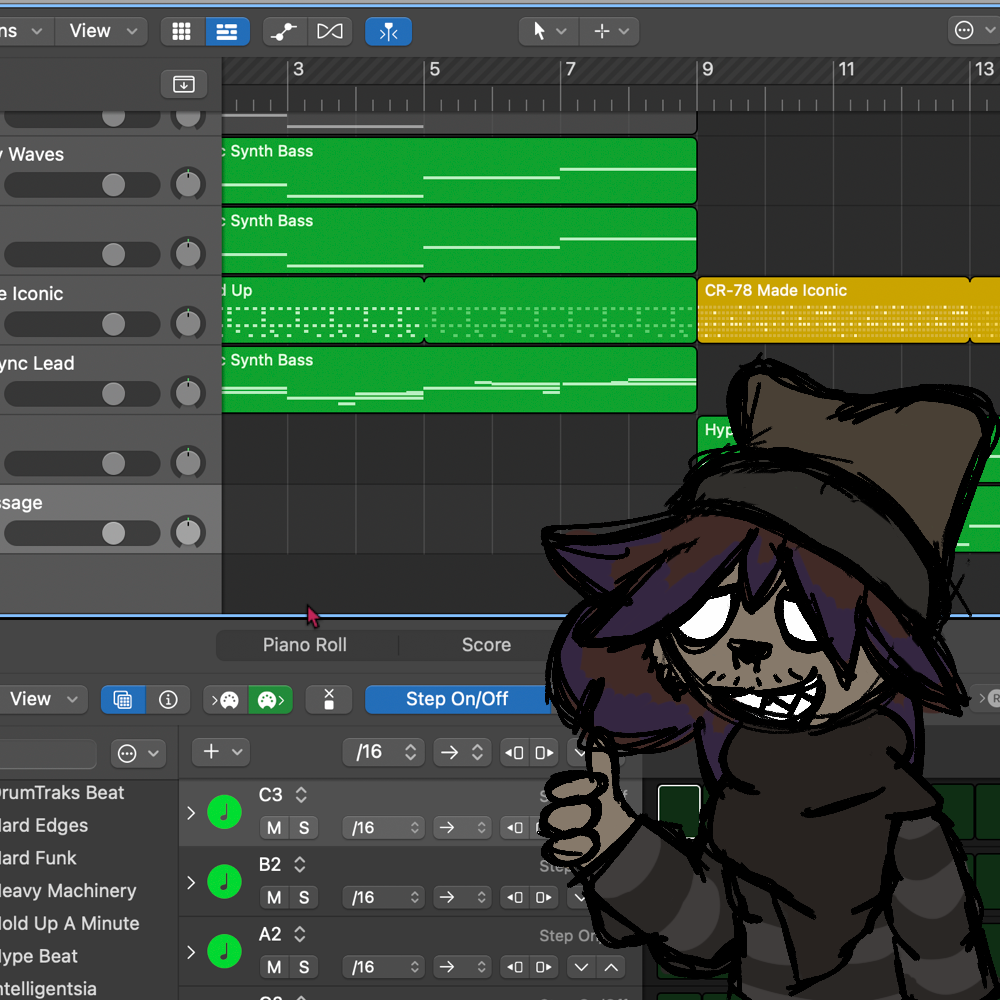Open the tracks area View menu
The width and height of the screenshot is (1000, 1000).
(103, 31)
